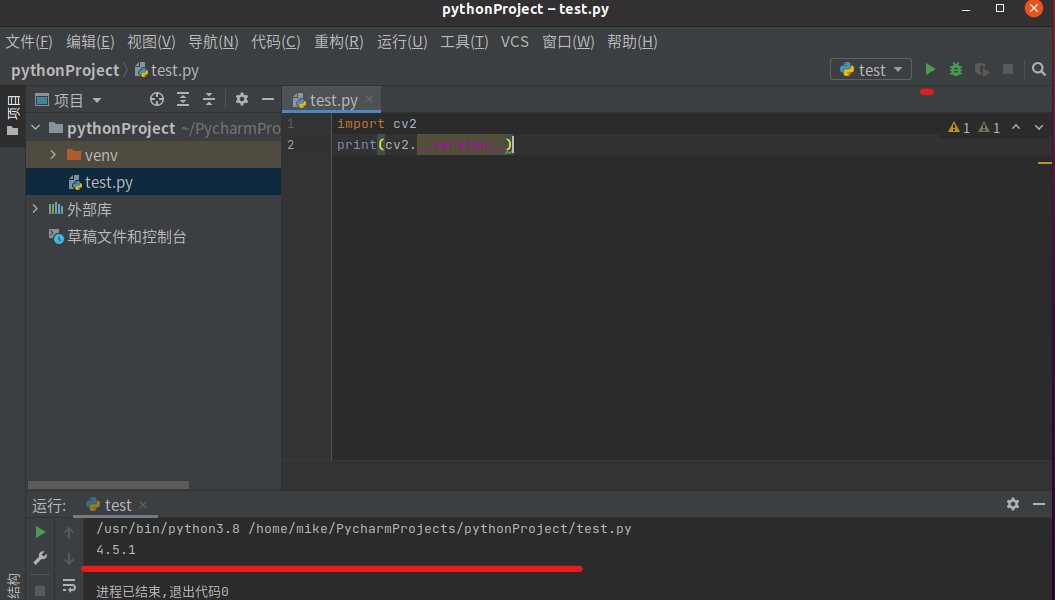The width and height of the screenshot is (1055, 600).
Task: Select test.py in the project tree
Action: [153, 182]
